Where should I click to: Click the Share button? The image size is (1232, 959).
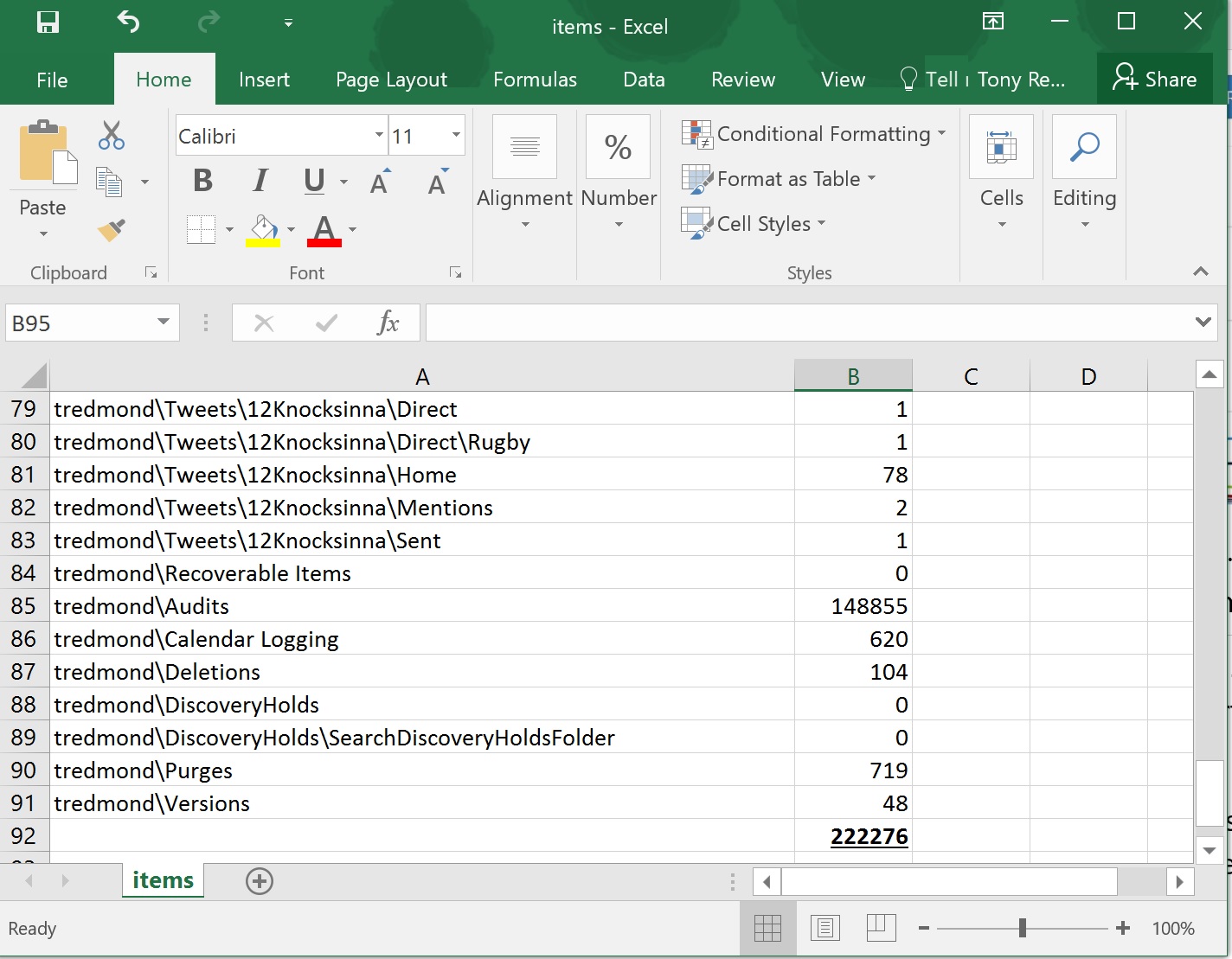pyautogui.click(x=1154, y=80)
